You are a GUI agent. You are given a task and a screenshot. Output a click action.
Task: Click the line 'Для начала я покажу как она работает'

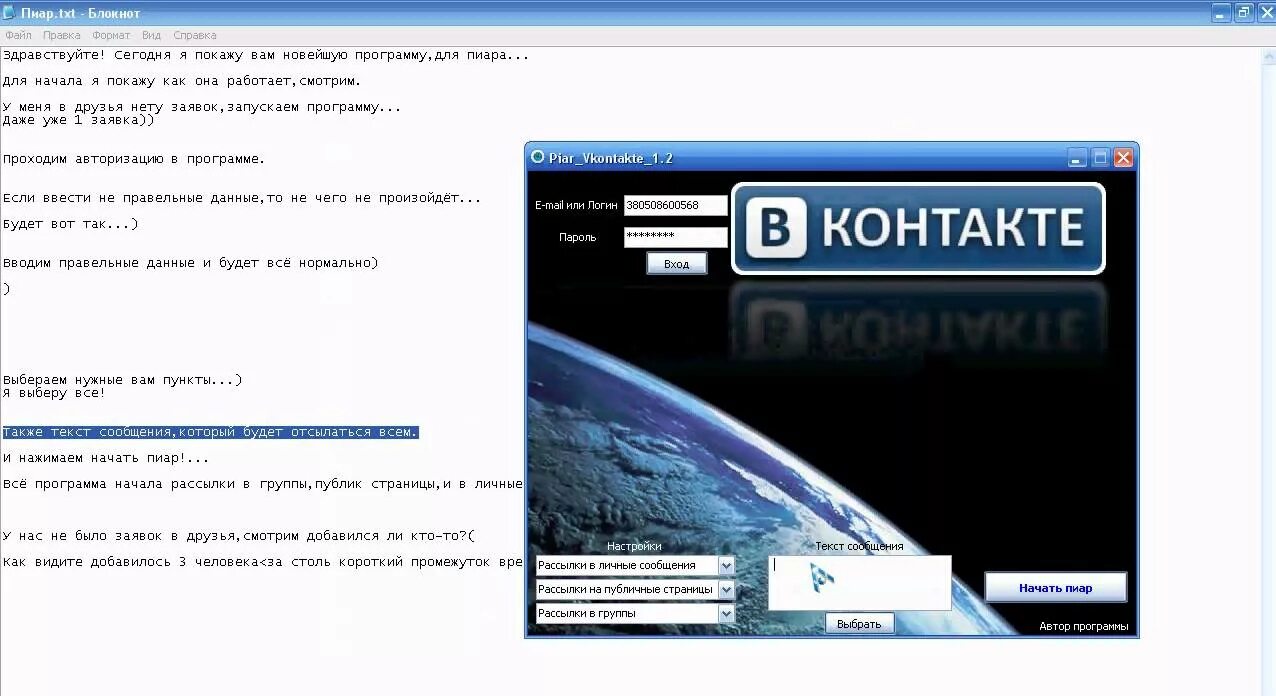[182, 81]
